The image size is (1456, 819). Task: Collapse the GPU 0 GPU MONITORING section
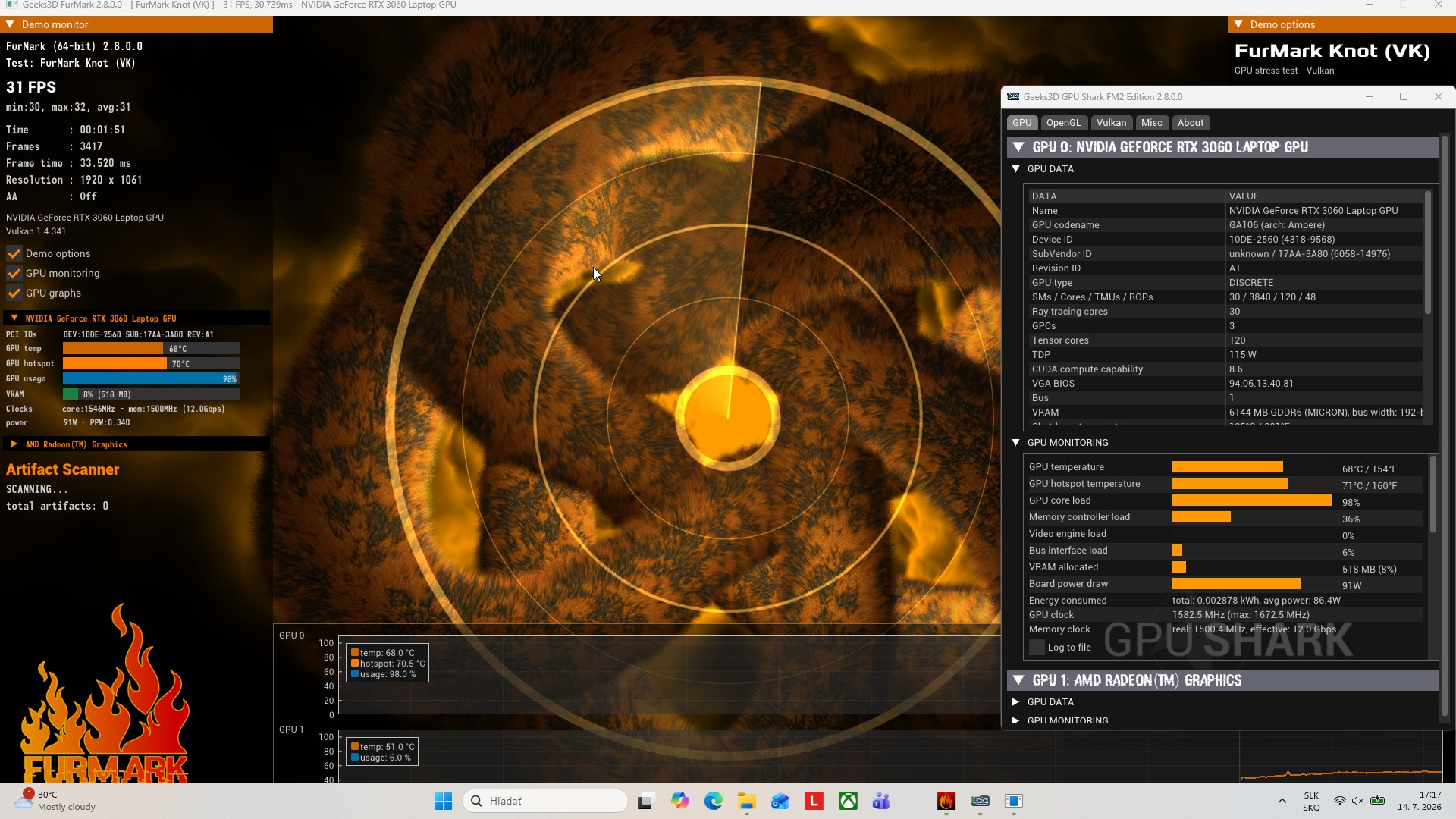(x=1016, y=443)
